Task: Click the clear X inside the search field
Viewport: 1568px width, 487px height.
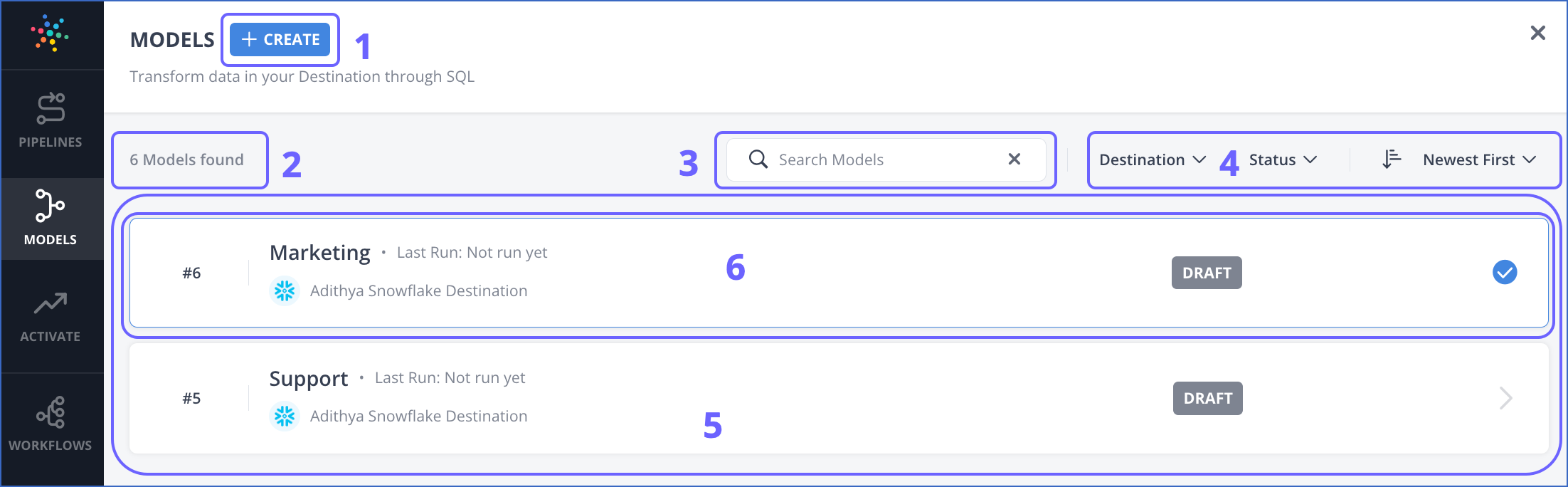Action: coord(1014,159)
